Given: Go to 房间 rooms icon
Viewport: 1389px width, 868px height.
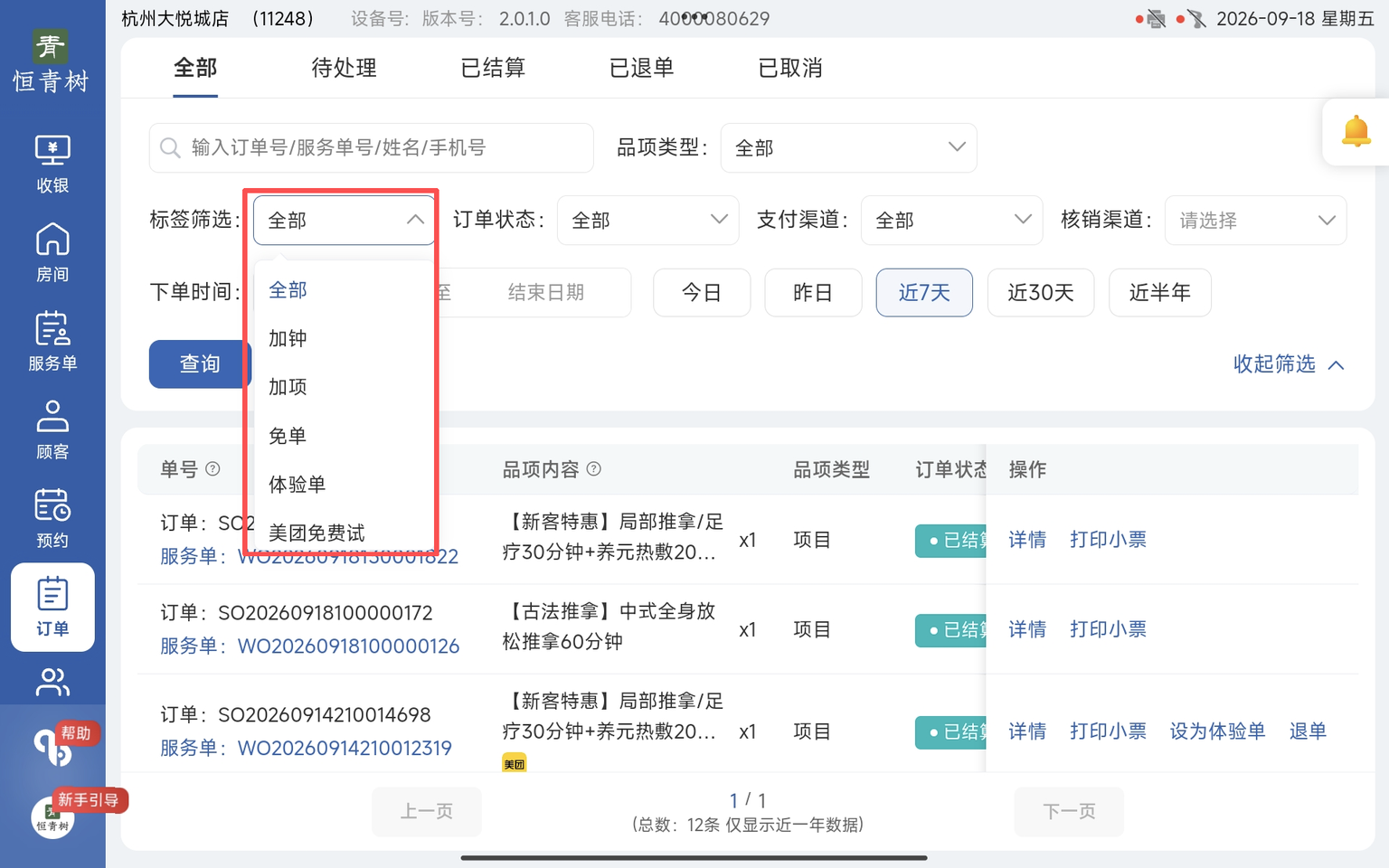Looking at the screenshot, I should pos(52,252).
